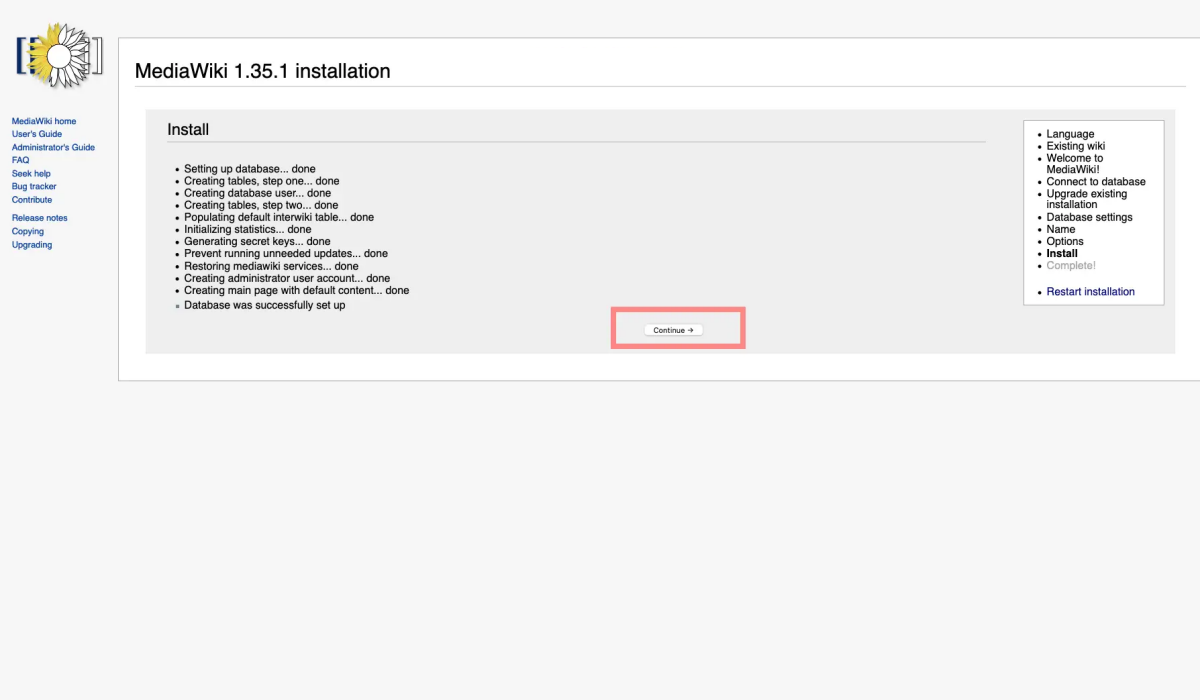Click 'Initializing statistics... done' line

247,229
